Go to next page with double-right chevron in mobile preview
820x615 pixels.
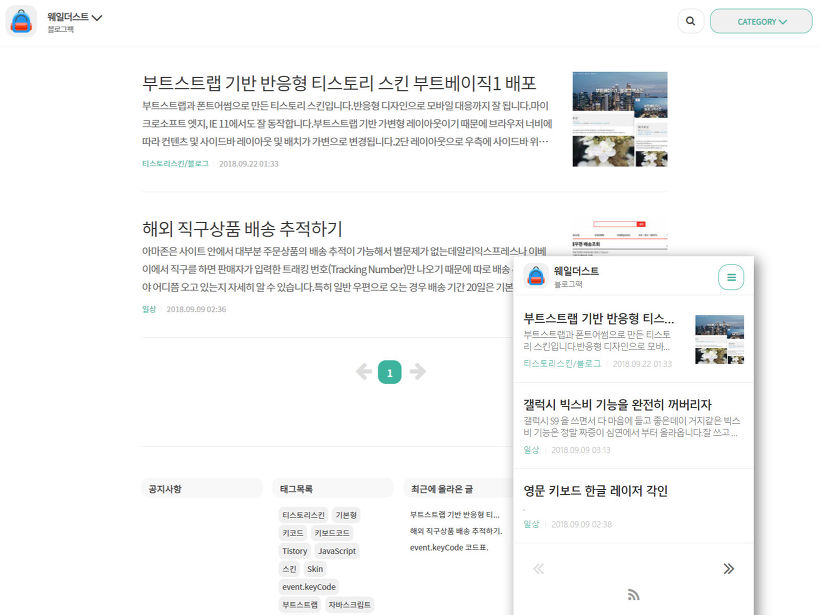click(x=728, y=568)
